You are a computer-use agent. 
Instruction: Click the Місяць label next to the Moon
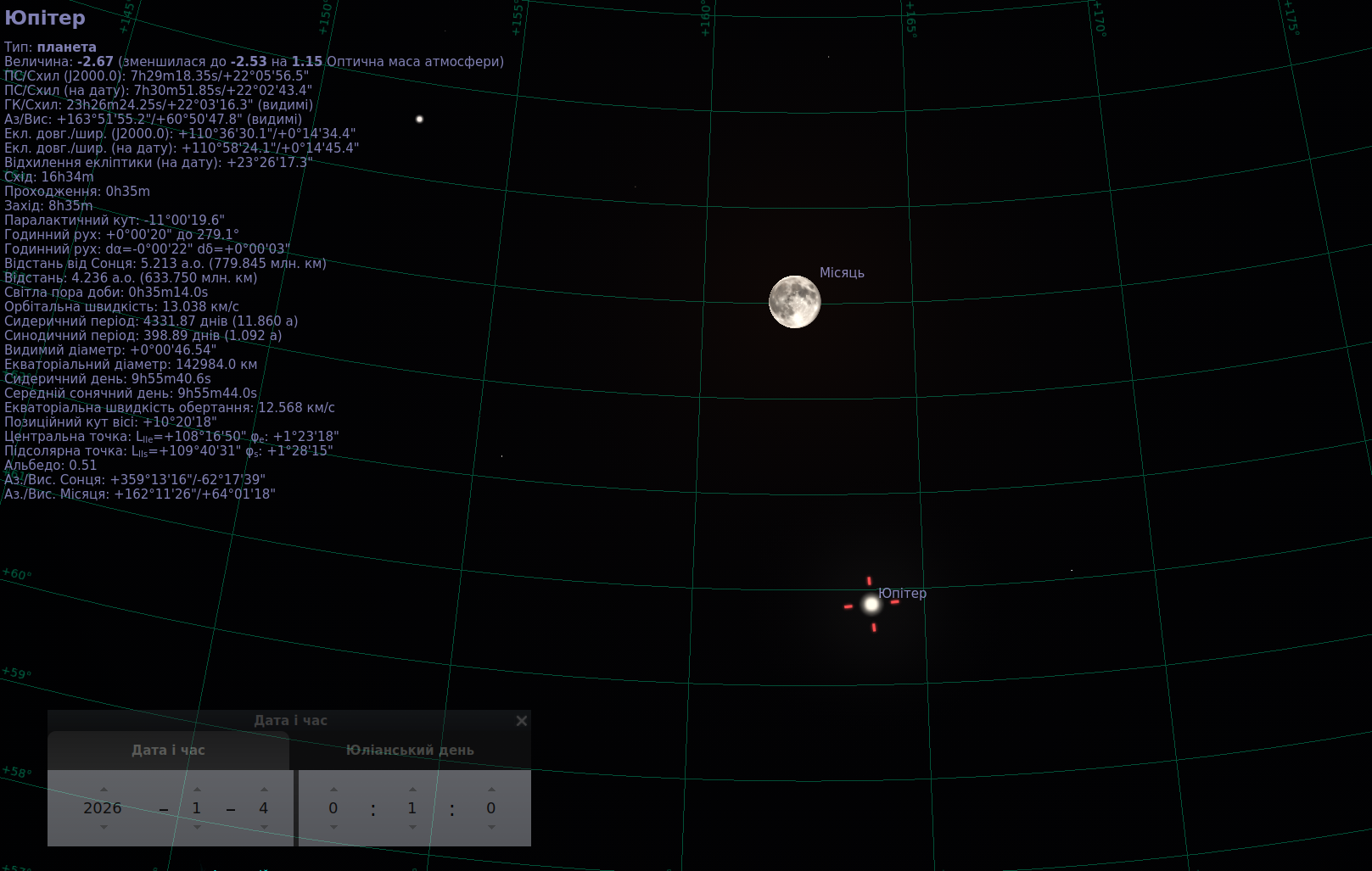842,273
